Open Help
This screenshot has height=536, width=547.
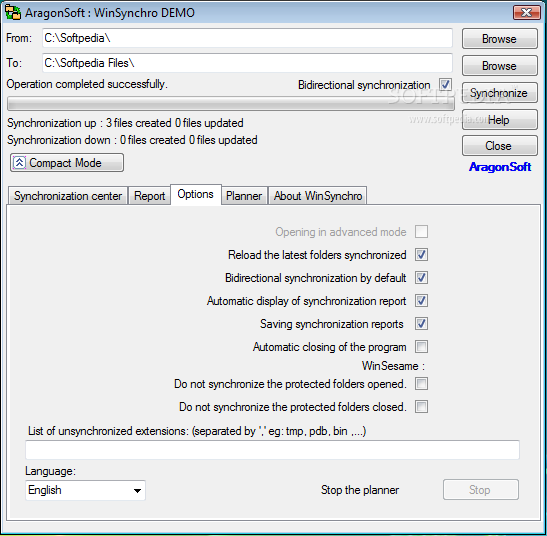(x=500, y=120)
